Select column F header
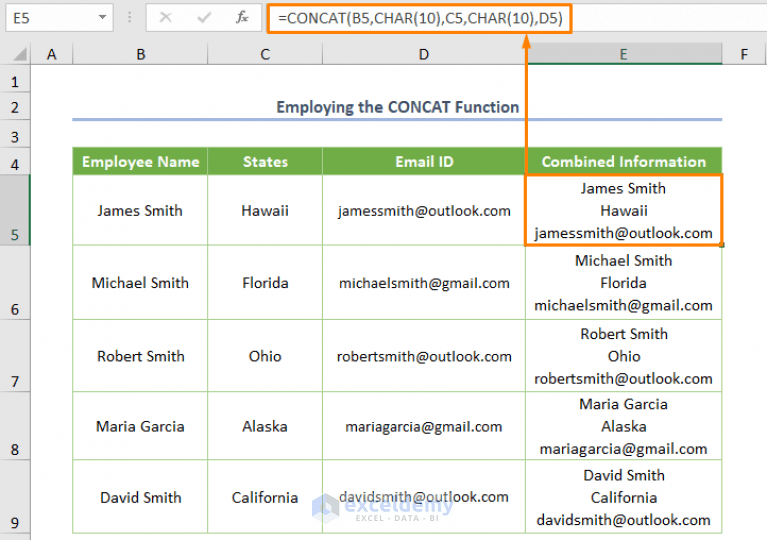The image size is (767, 540). [744, 54]
